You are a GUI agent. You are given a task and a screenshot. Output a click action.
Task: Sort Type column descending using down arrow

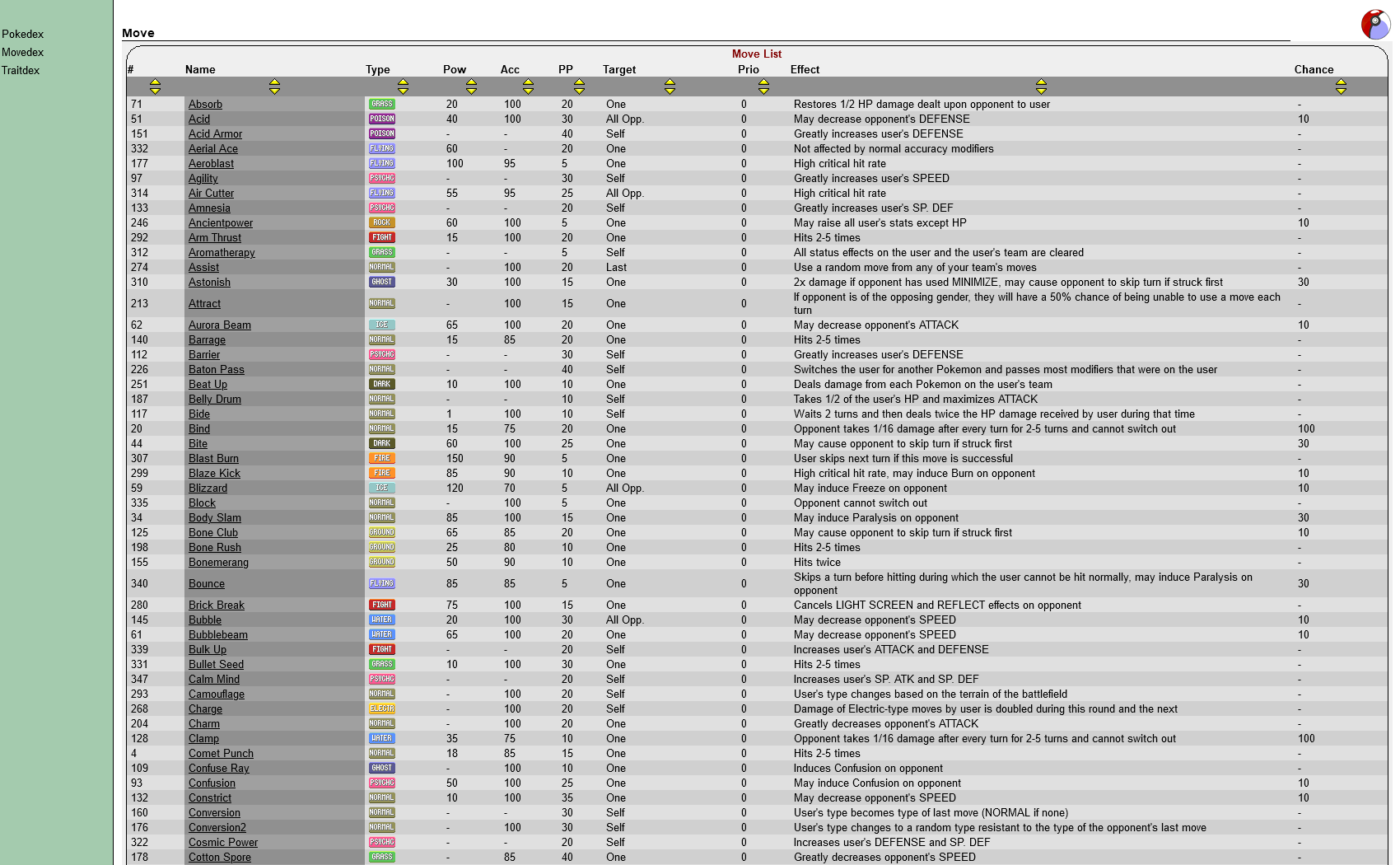[x=403, y=91]
